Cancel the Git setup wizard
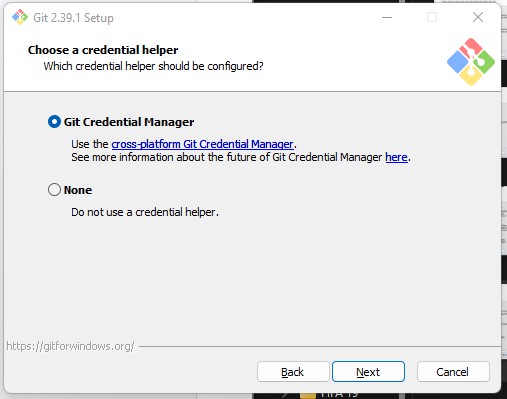Image resolution: width=507 pixels, height=399 pixels. [x=453, y=372]
